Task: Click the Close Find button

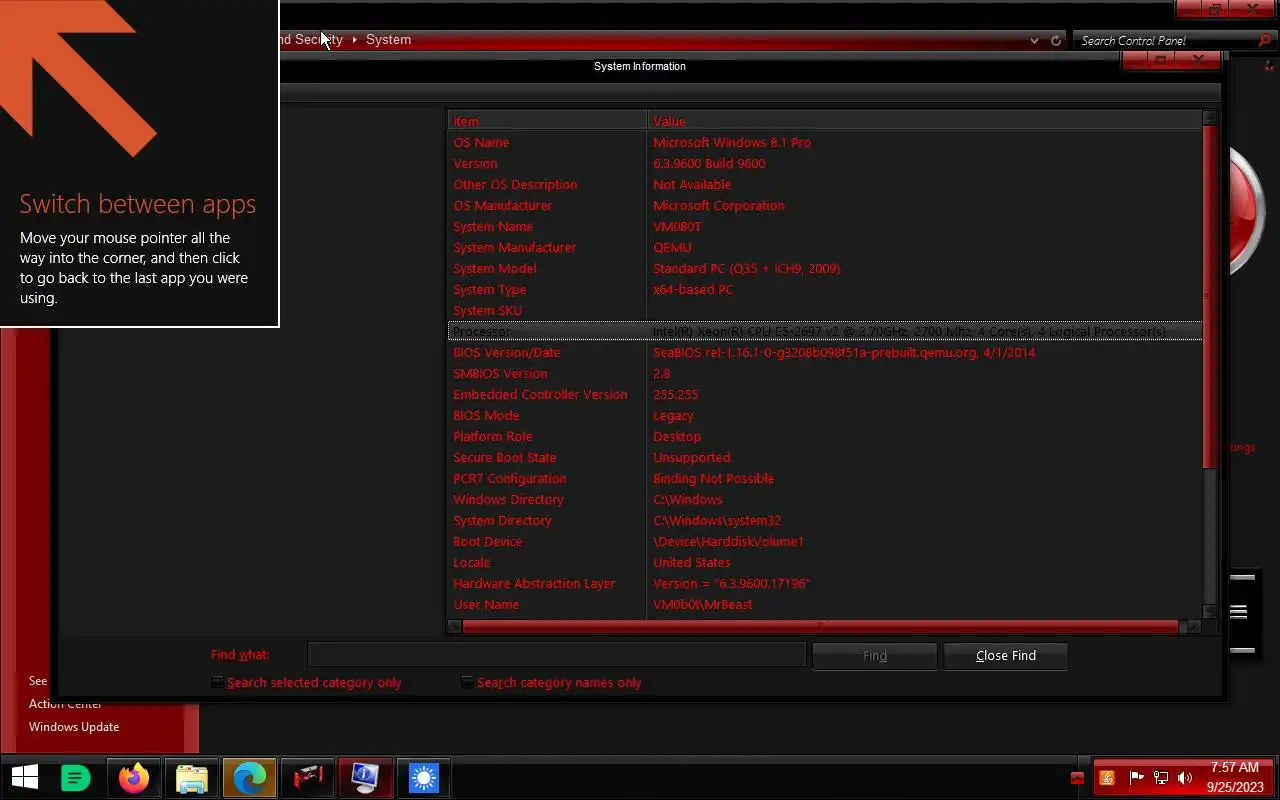Action: [1005, 655]
